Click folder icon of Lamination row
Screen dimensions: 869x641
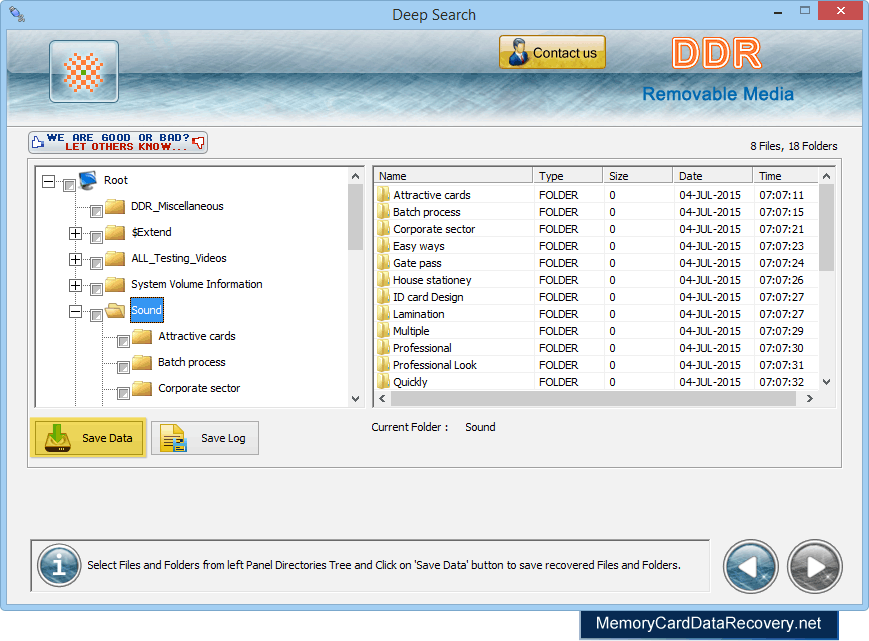pyautogui.click(x=383, y=314)
